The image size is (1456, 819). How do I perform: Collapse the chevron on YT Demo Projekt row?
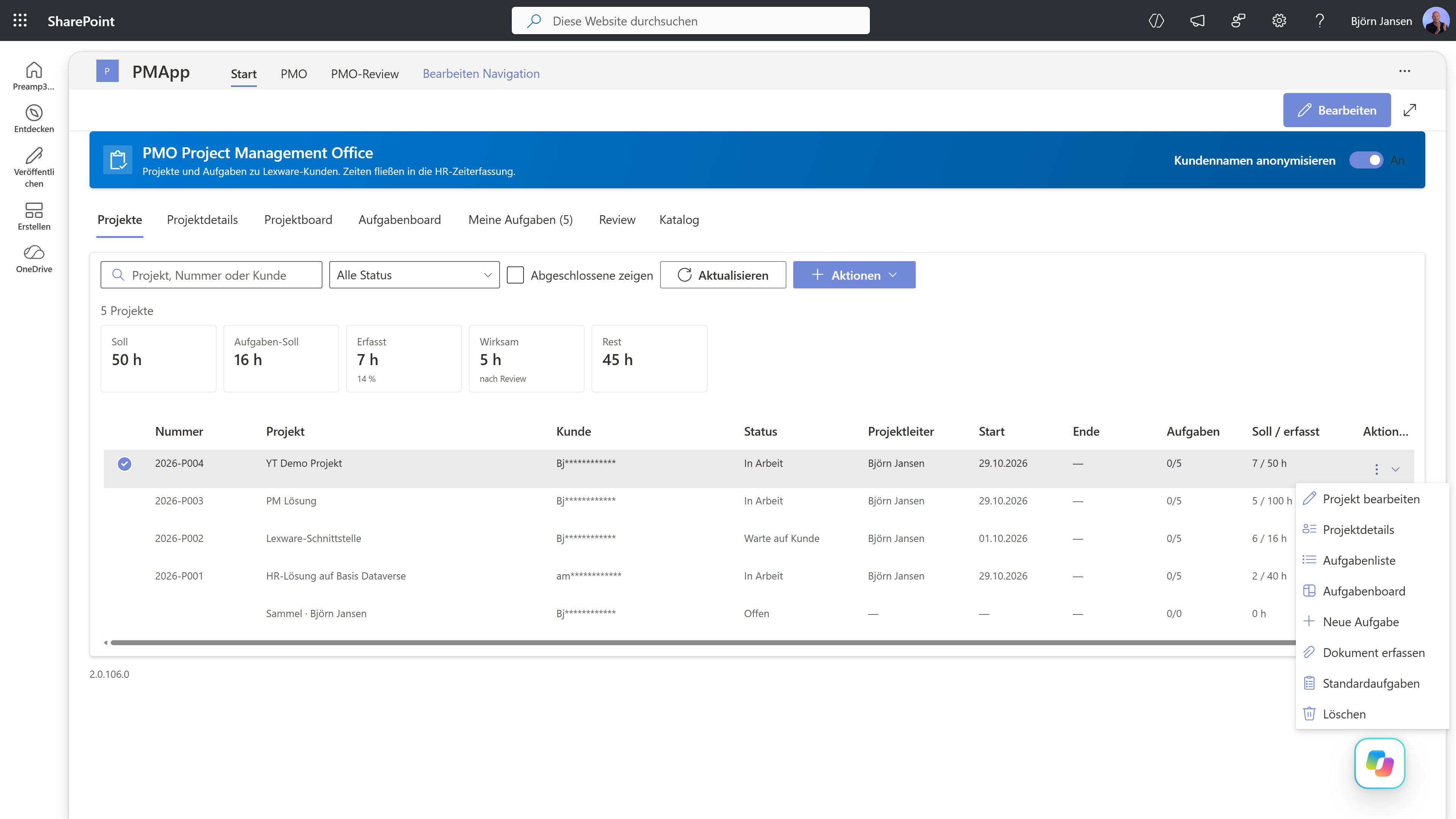1396,469
